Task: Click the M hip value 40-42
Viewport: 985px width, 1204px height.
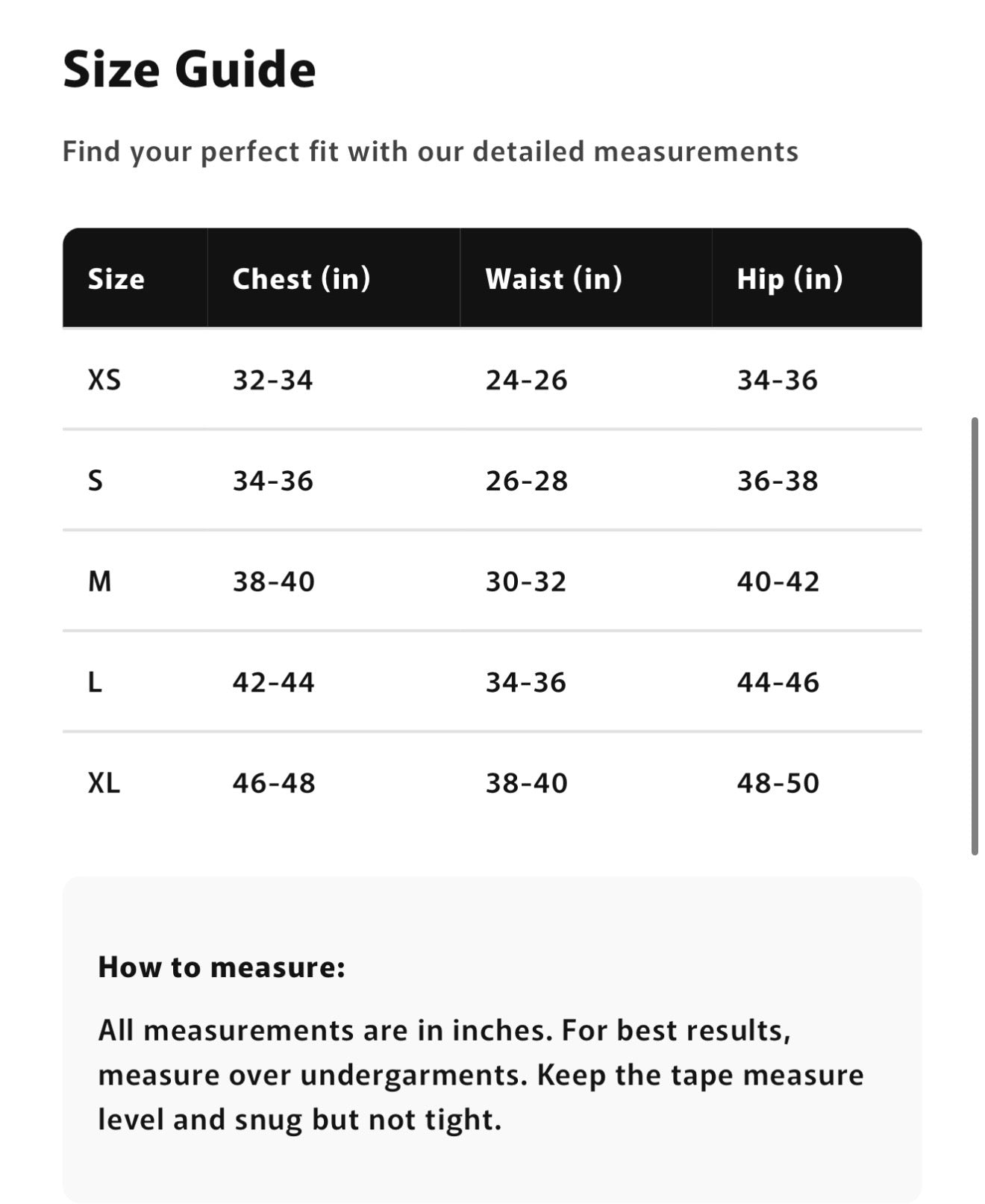Action: tap(778, 581)
